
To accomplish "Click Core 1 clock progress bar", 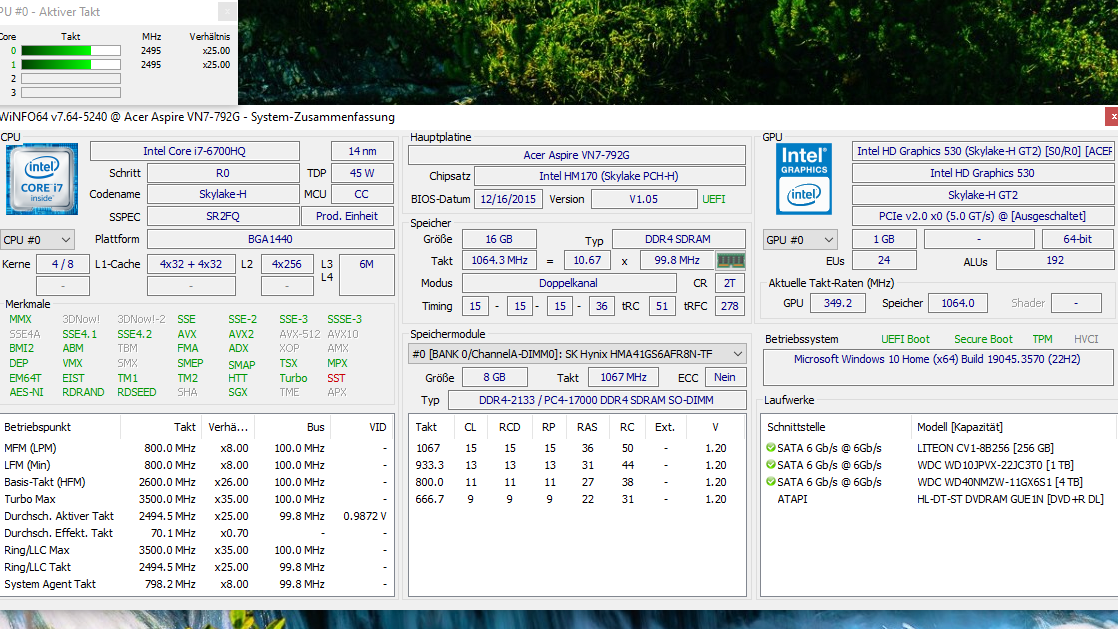I will click(x=71, y=64).
